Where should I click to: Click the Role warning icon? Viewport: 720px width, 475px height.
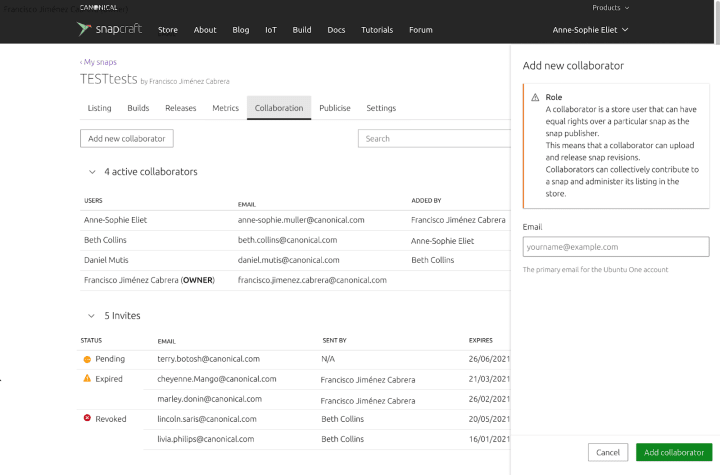[x=535, y=97]
